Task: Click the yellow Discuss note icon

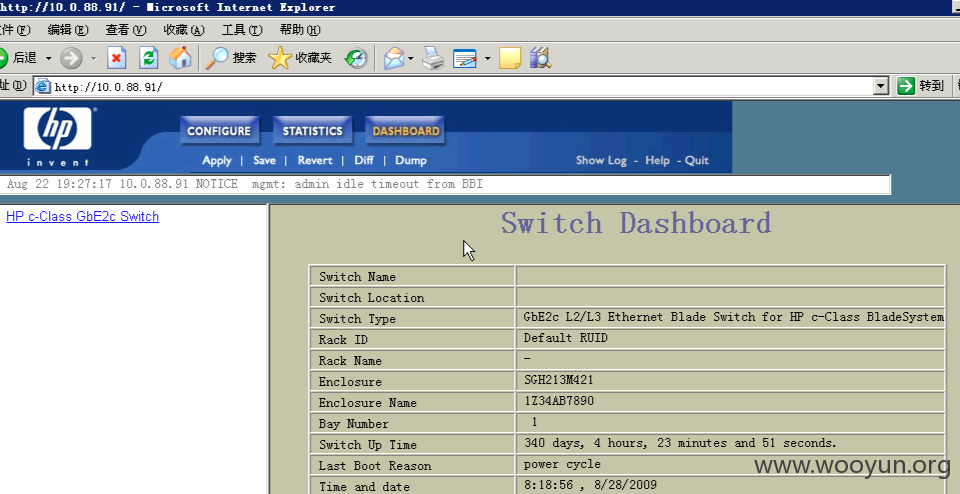Action: click(x=509, y=58)
